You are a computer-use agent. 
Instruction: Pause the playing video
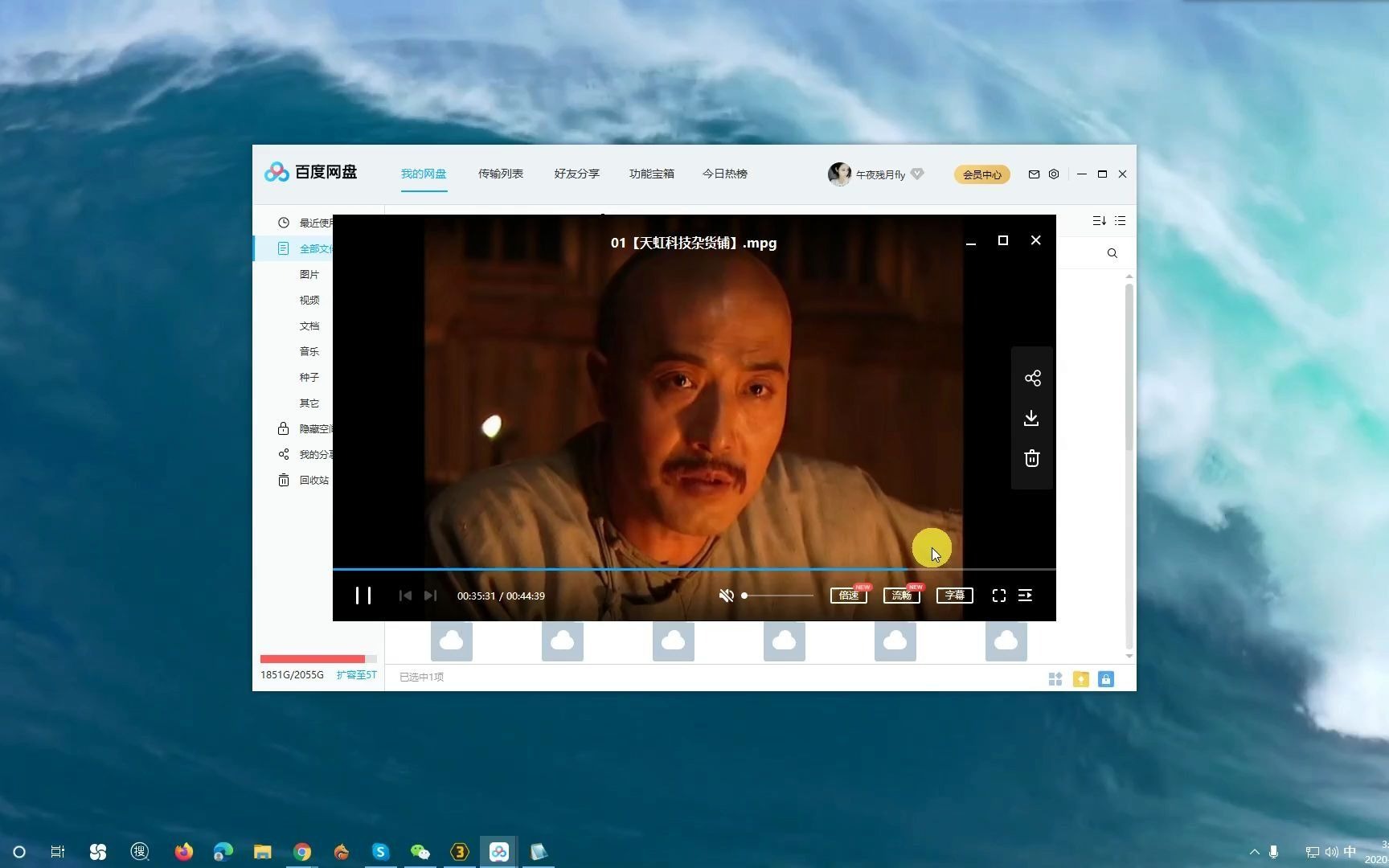click(363, 596)
